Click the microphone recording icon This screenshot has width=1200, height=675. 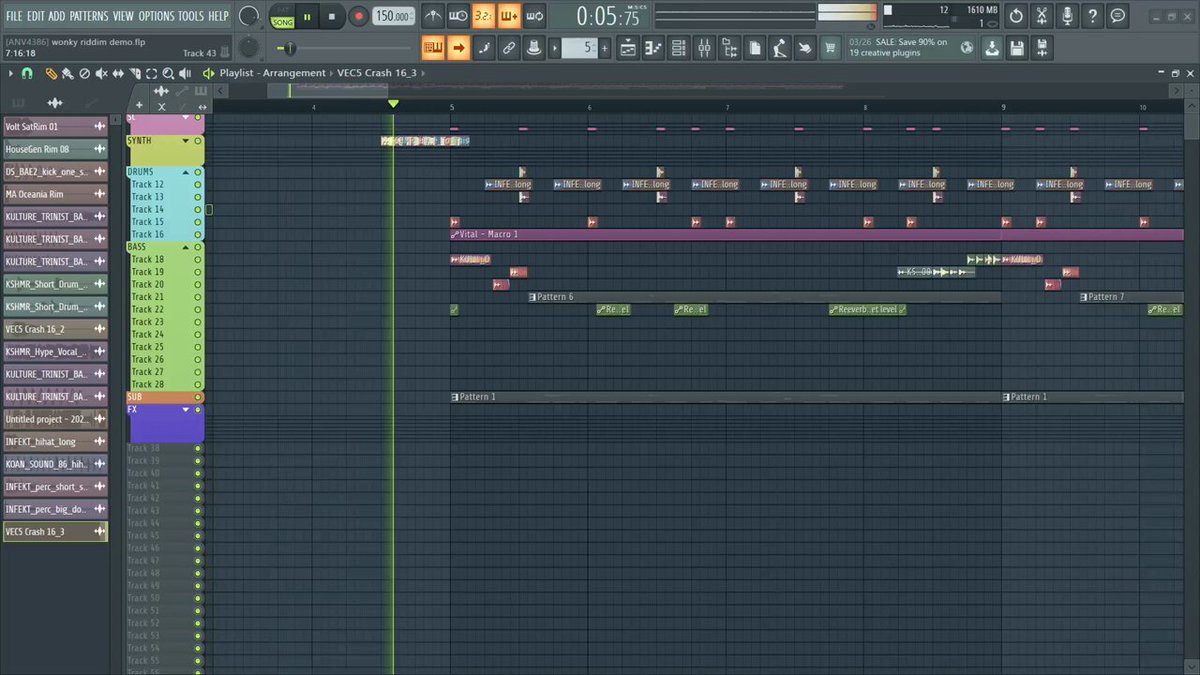pyautogui.click(x=1068, y=16)
